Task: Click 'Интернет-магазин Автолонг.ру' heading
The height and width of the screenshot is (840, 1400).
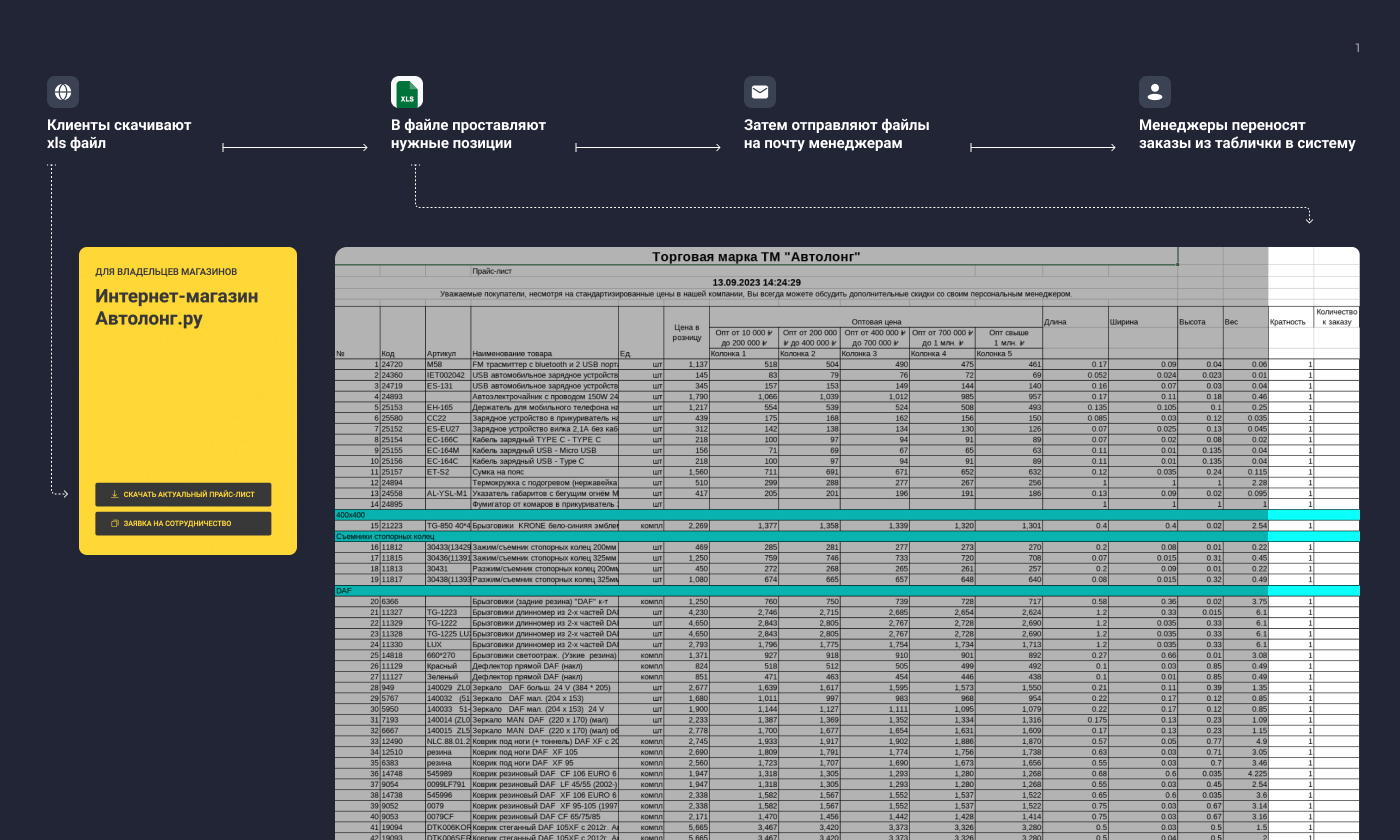Action: click(177, 308)
